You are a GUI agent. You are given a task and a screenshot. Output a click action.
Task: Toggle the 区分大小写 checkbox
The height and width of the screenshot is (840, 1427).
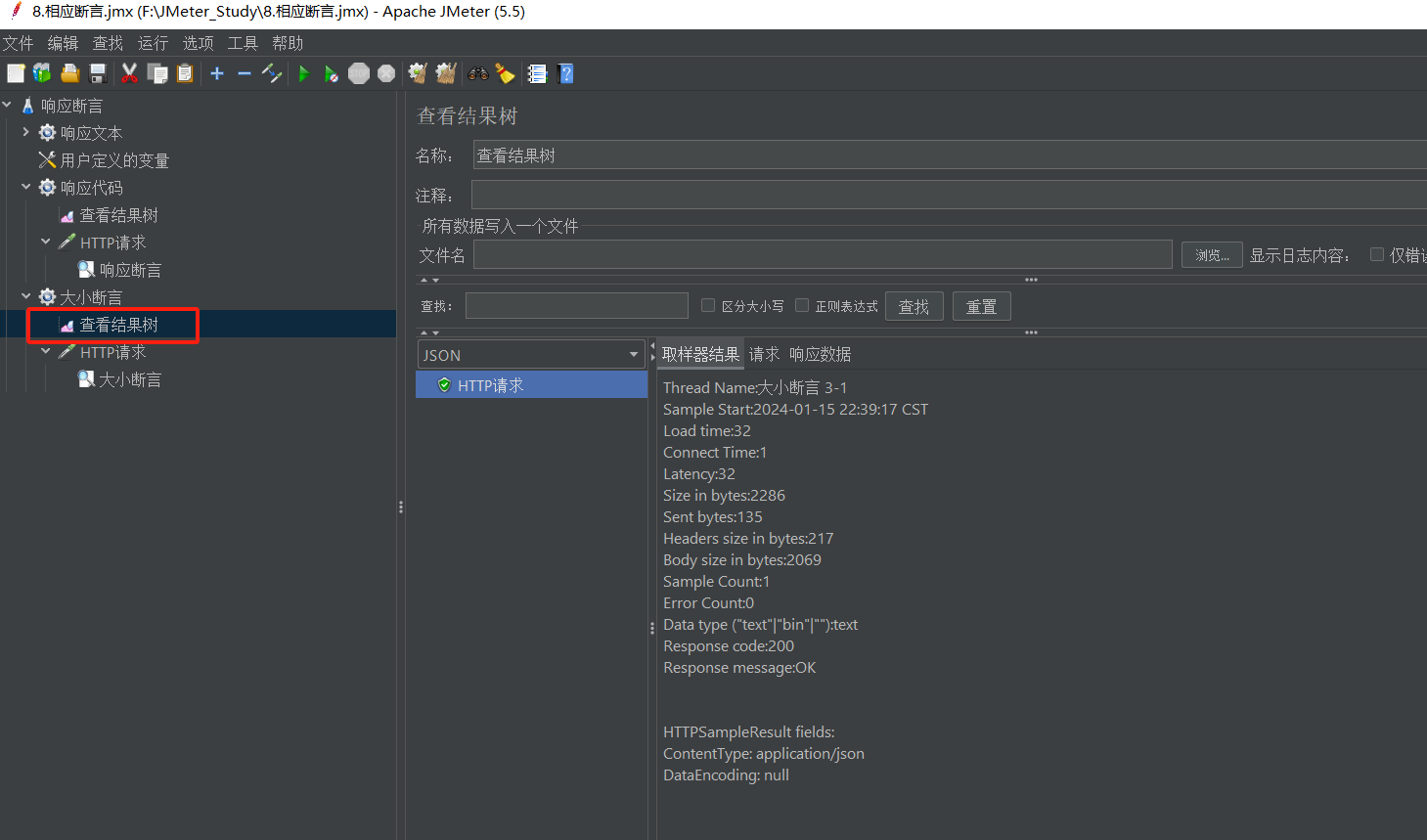[x=708, y=305]
